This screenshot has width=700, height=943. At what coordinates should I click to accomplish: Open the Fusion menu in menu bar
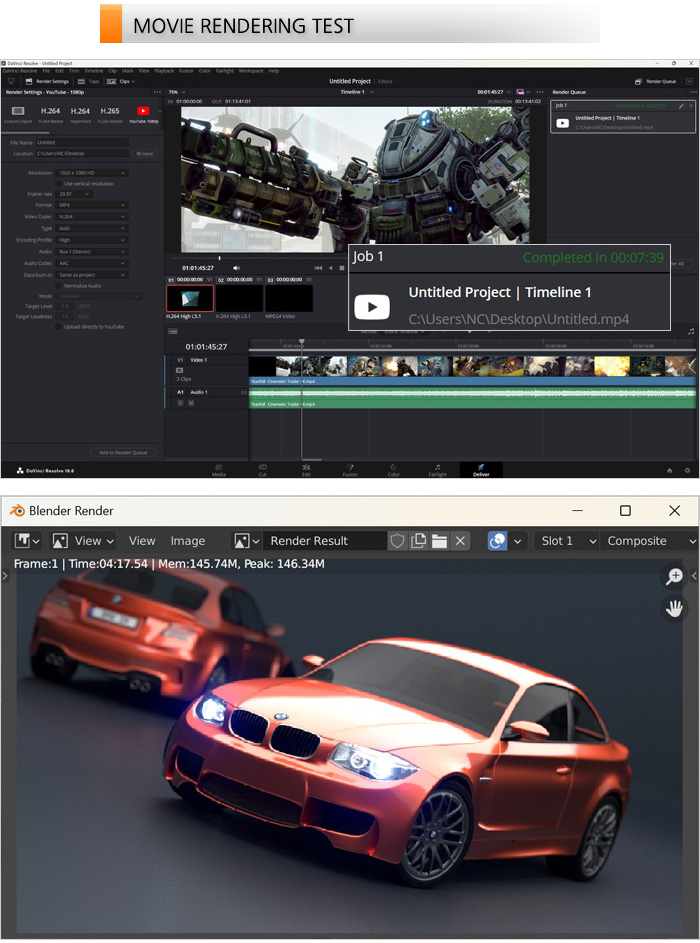[x=186, y=71]
